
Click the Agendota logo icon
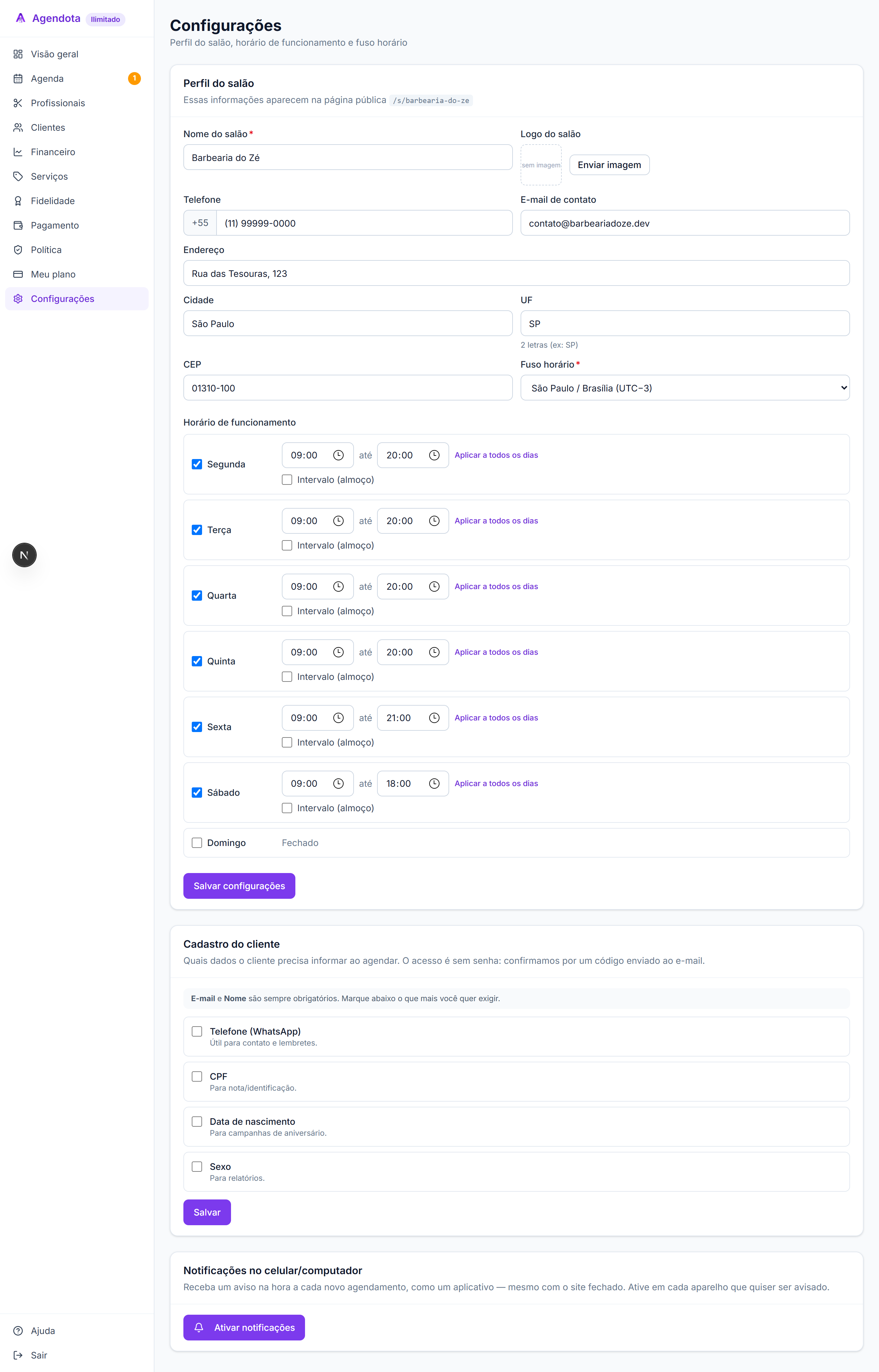pyautogui.click(x=21, y=18)
